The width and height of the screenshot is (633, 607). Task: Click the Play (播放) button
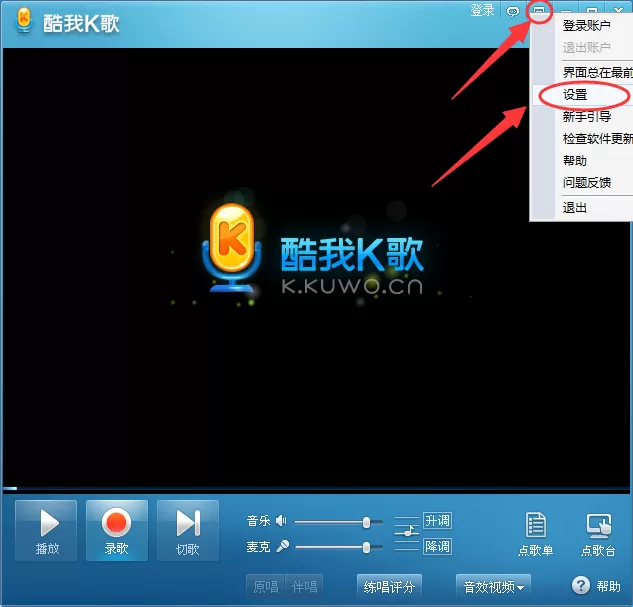(46, 530)
